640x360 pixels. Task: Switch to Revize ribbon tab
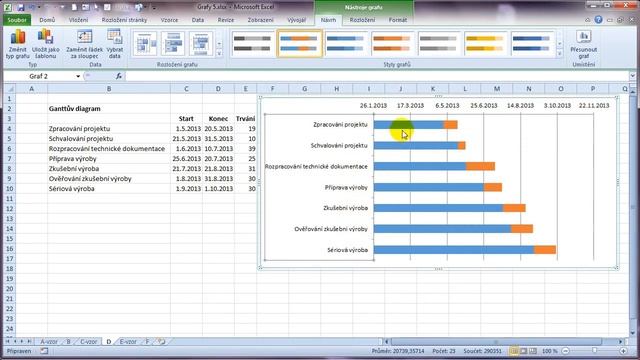[x=226, y=20]
